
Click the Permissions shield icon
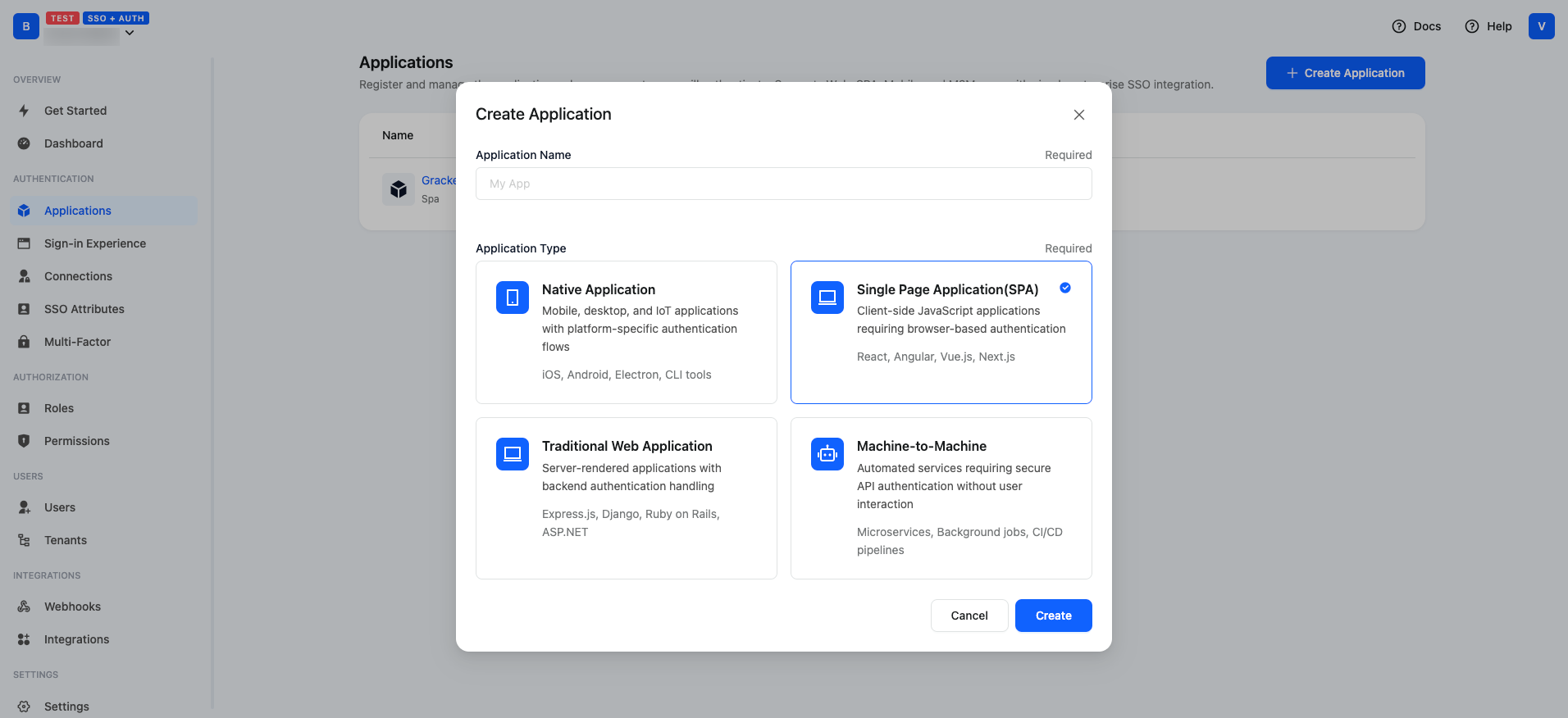[x=24, y=441]
